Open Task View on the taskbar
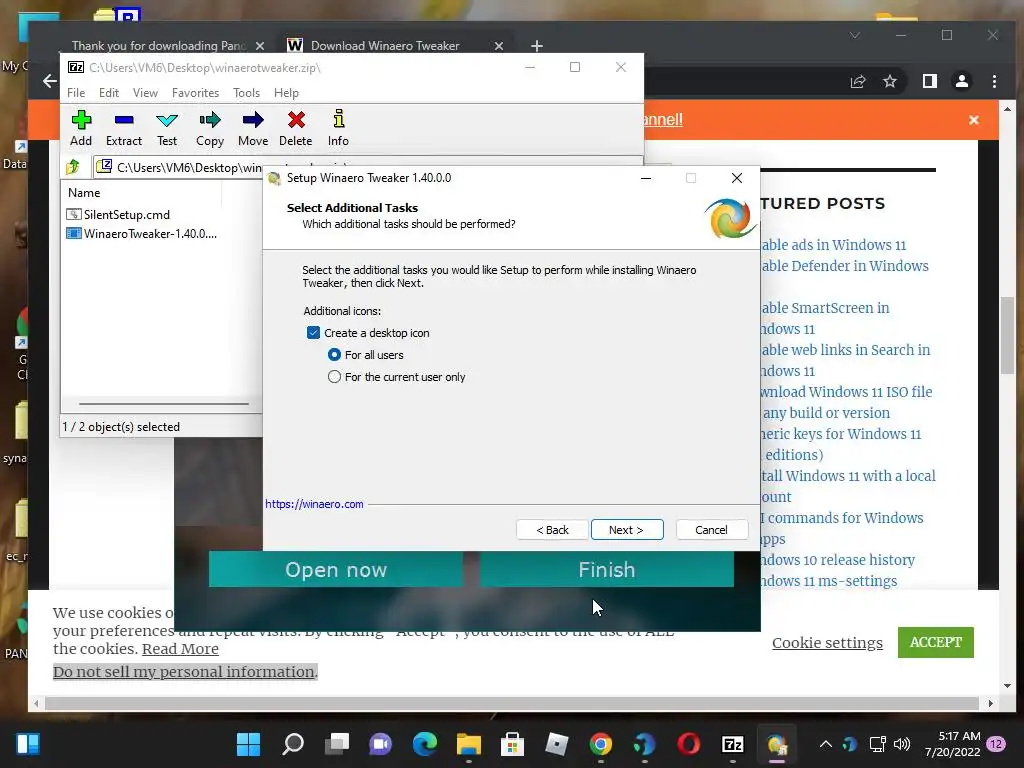 [x=337, y=744]
